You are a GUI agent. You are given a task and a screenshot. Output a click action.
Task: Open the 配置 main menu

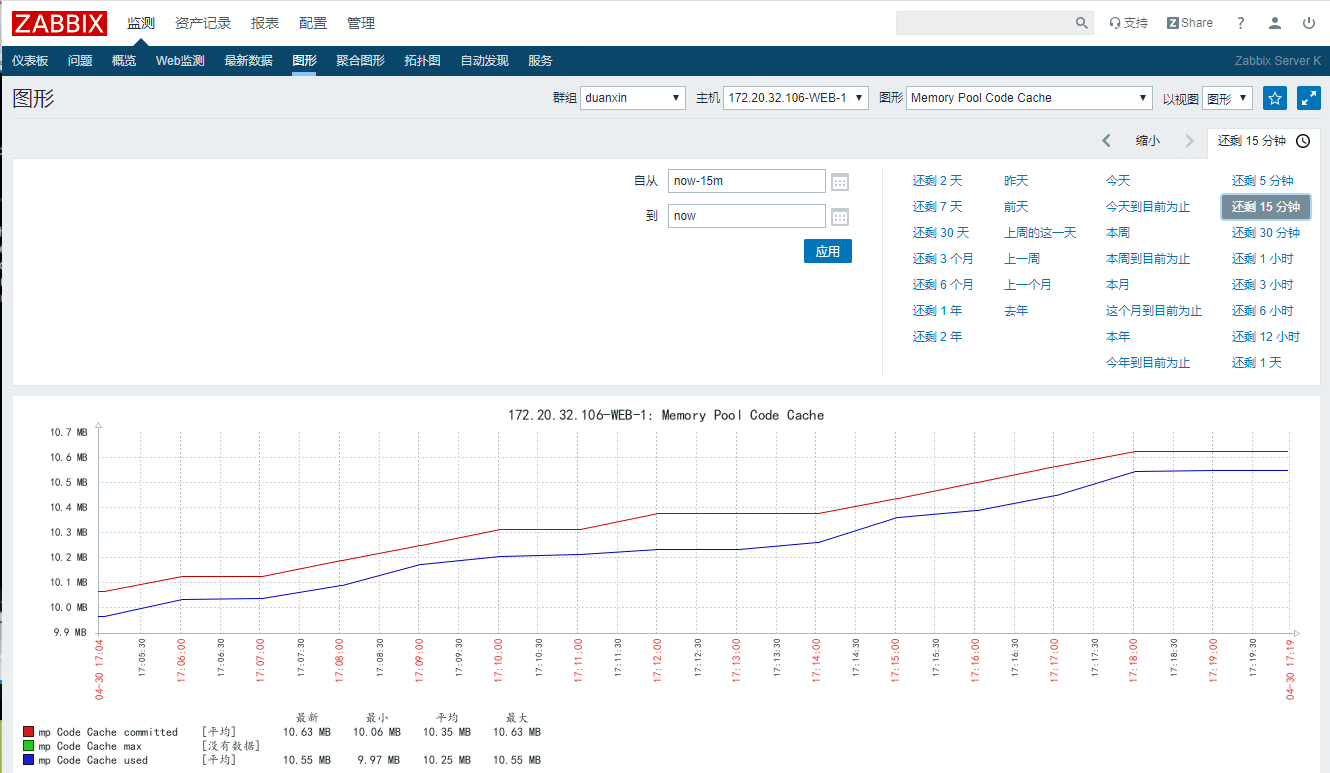point(313,23)
